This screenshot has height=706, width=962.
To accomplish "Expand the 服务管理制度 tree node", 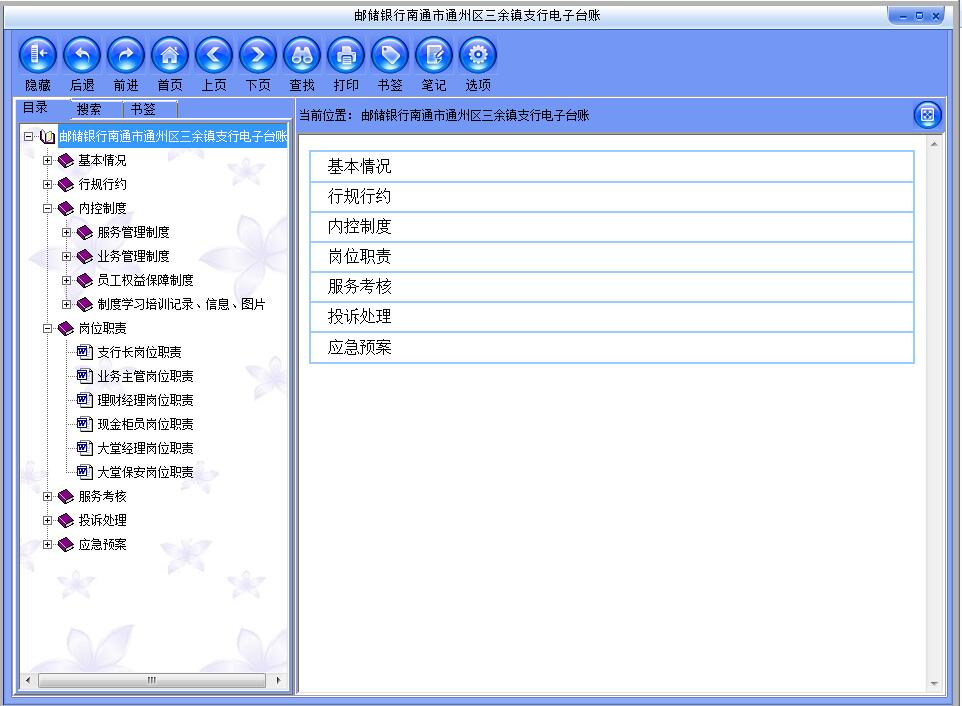I will [x=66, y=232].
